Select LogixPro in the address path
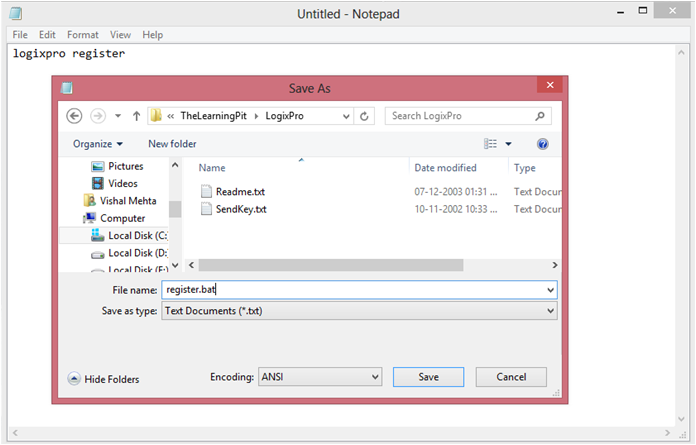 (285, 116)
